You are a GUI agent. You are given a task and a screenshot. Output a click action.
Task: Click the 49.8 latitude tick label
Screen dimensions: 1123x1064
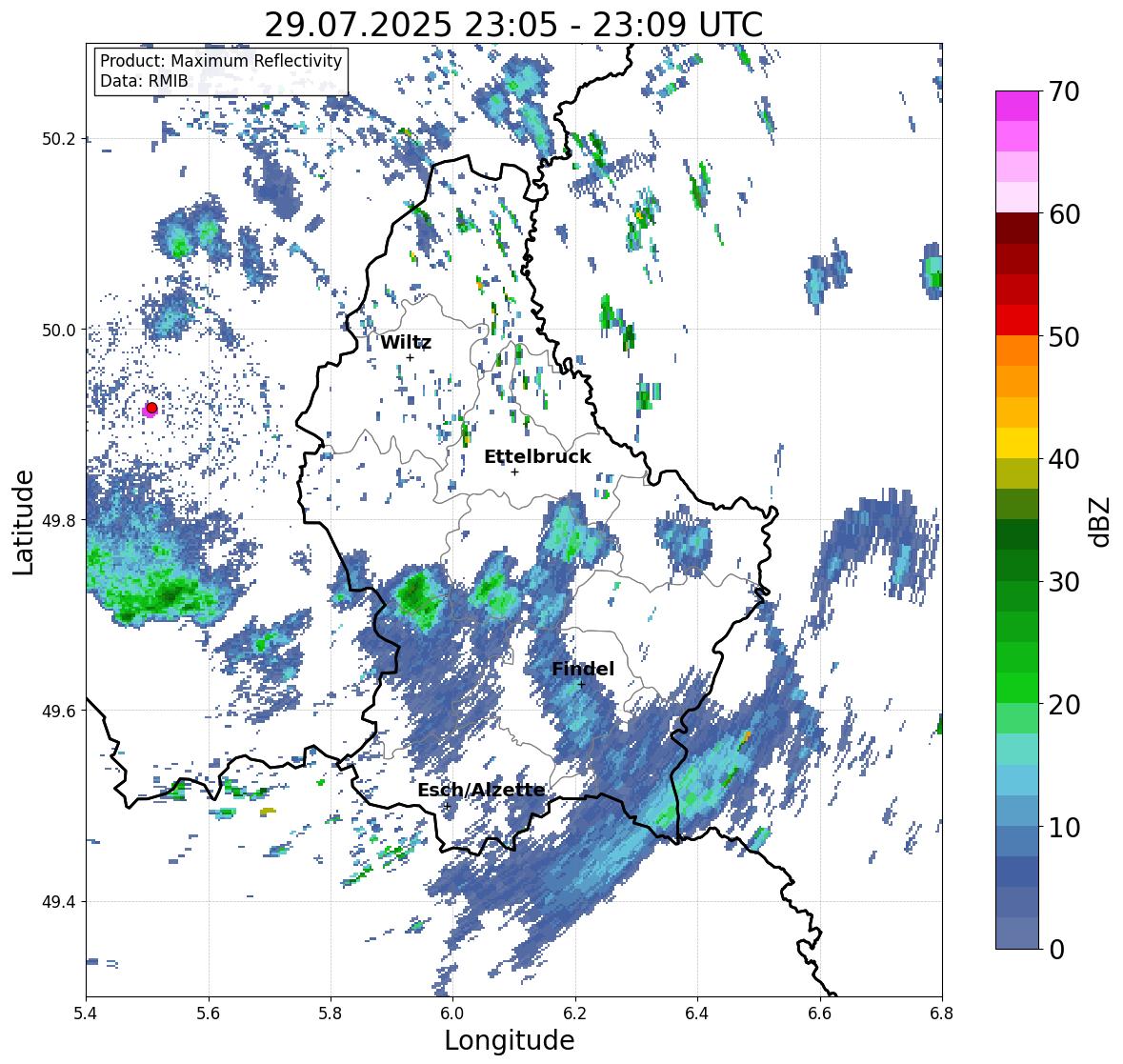tap(58, 520)
